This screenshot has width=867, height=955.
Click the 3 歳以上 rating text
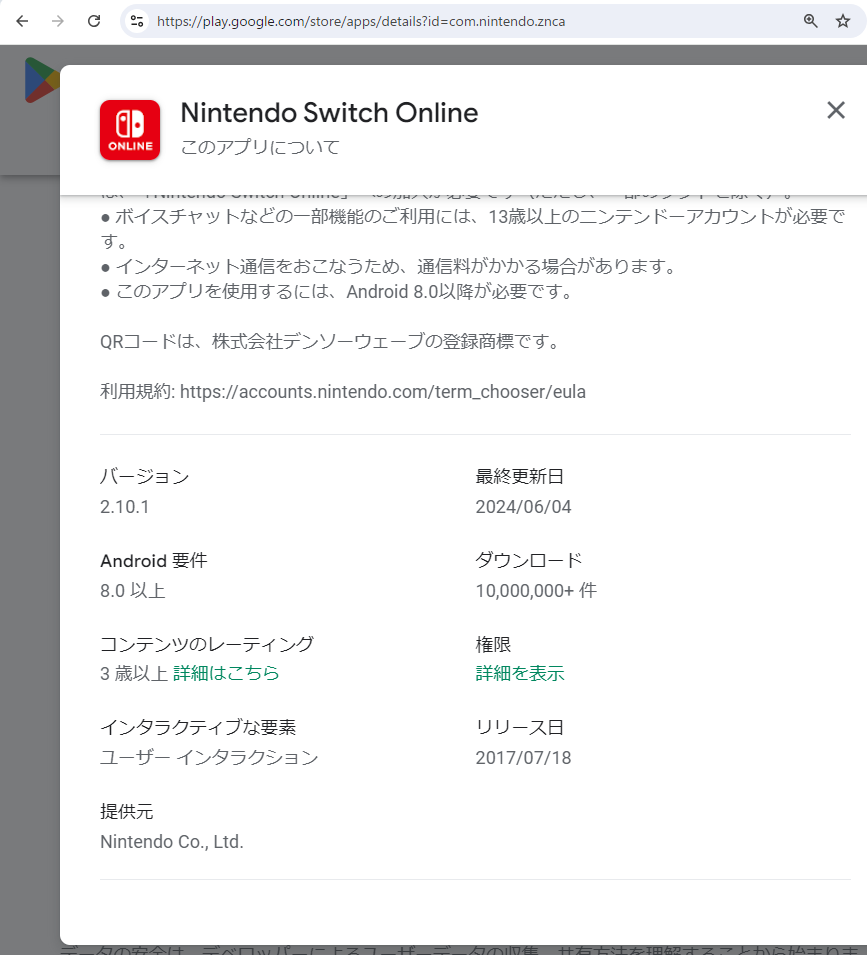click(134, 673)
